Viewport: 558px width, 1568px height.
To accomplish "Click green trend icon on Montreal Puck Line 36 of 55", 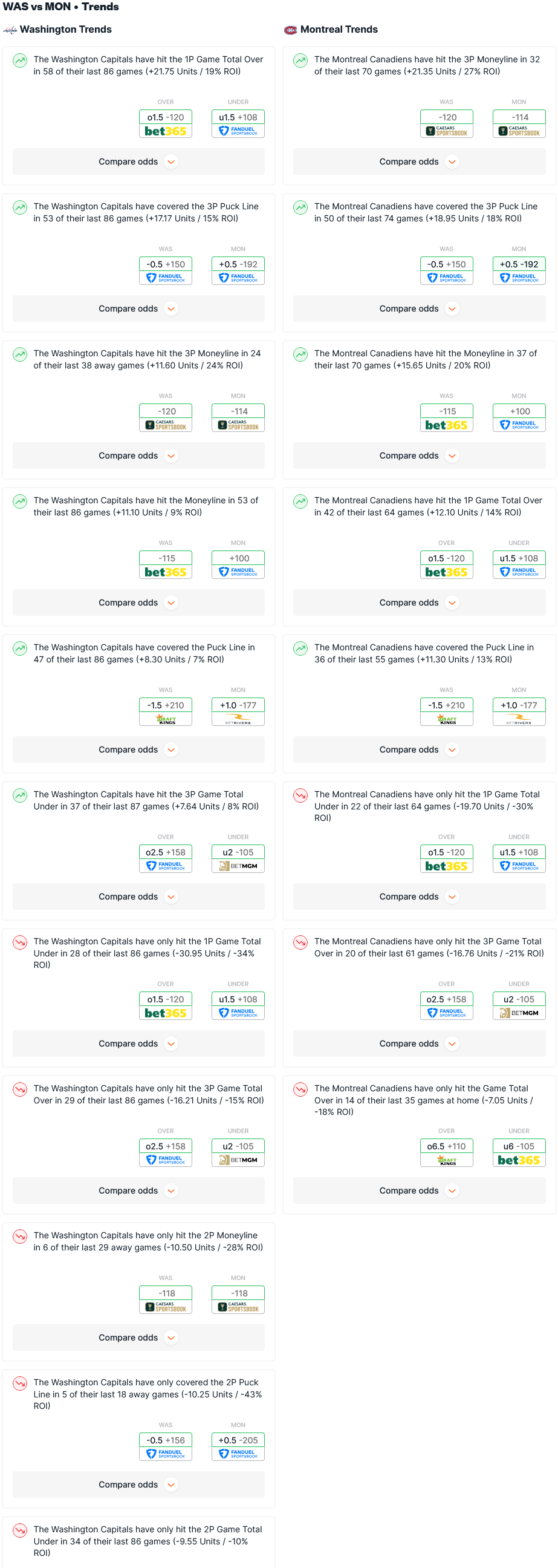I will coord(300,648).
